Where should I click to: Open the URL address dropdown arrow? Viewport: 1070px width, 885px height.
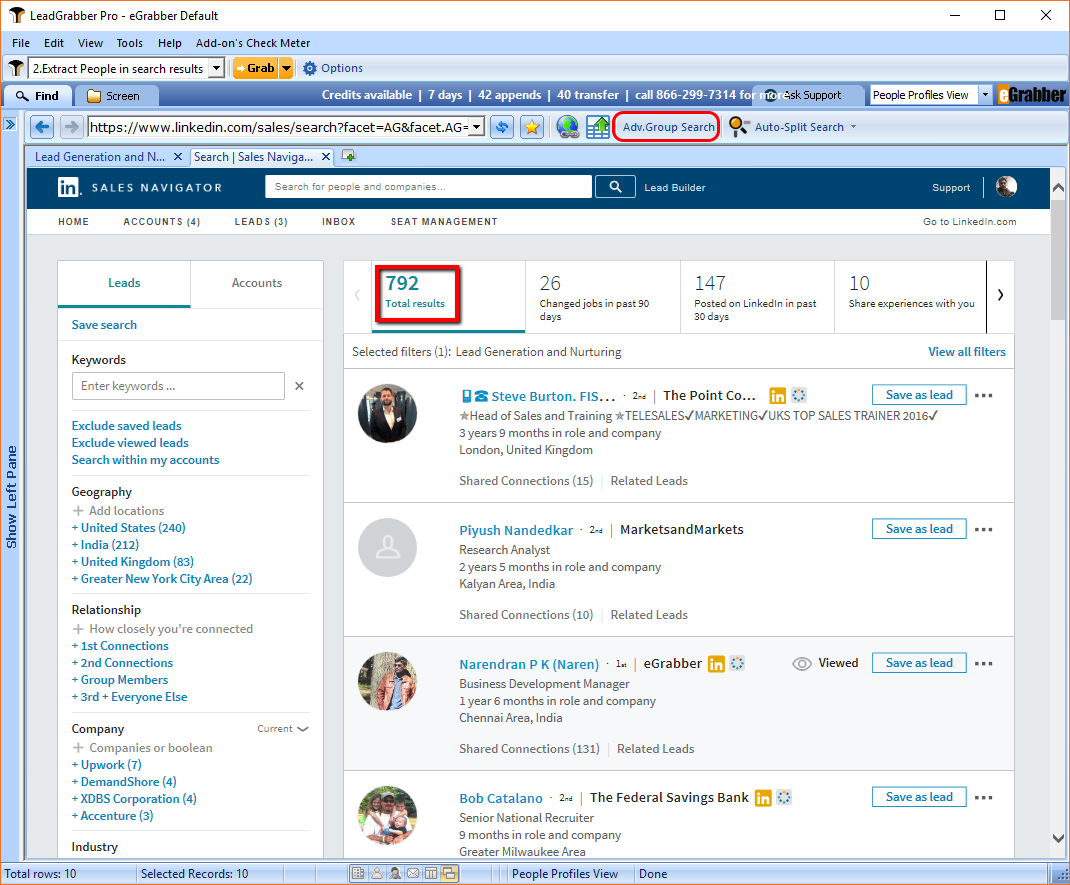[477, 127]
